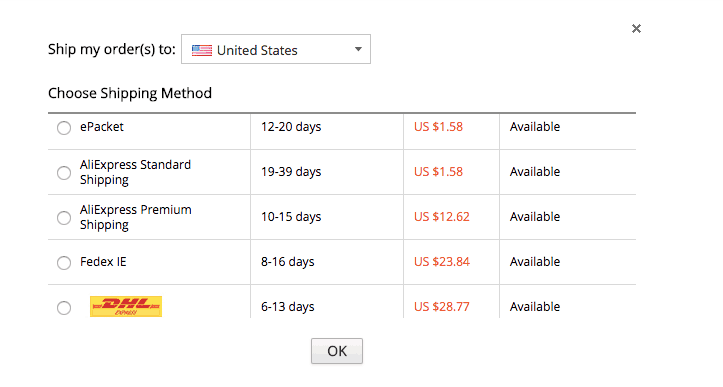Click the US $1.58 ePacket price
This screenshot has width=723, height=387.
[438, 127]
